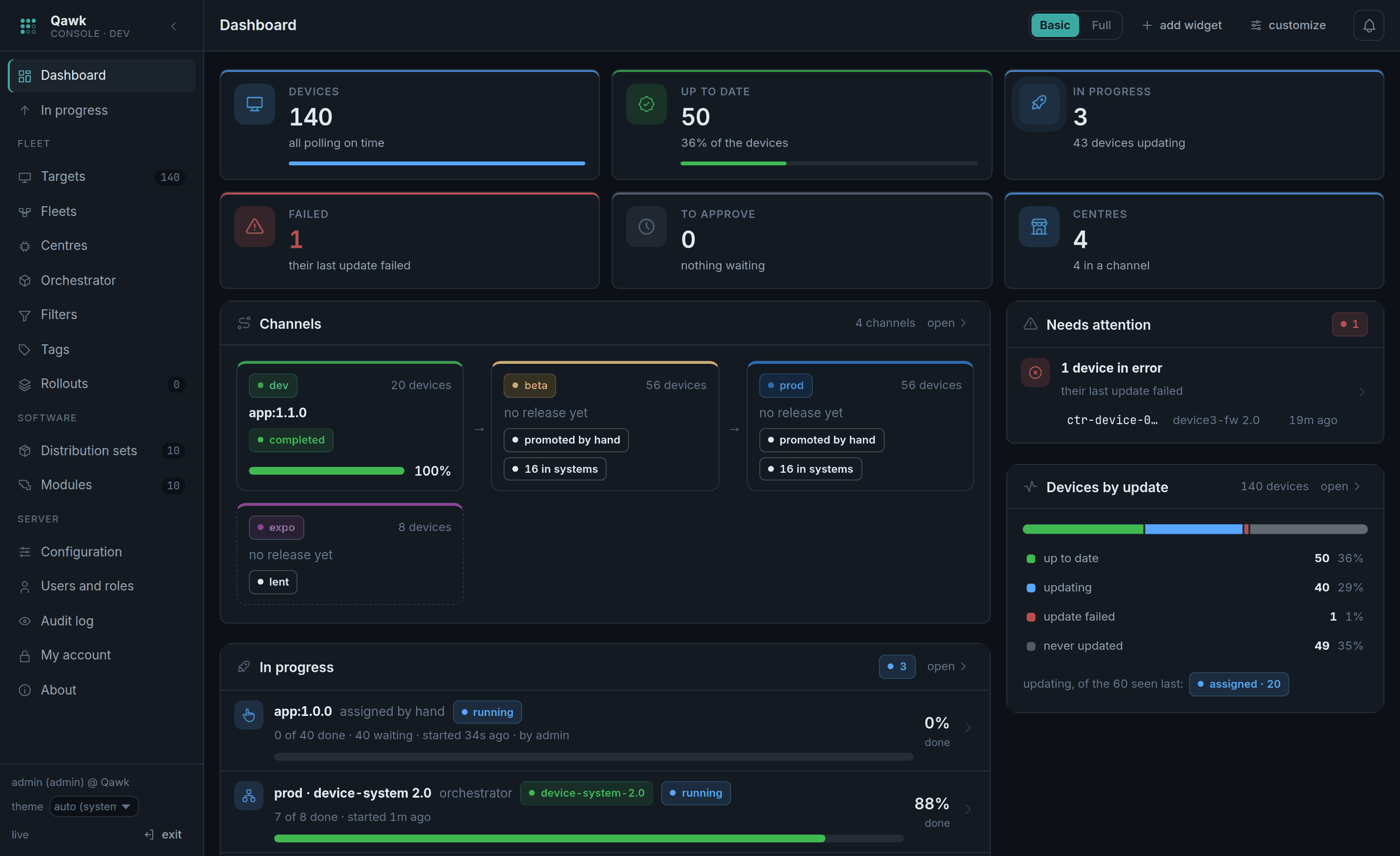Click the Needs attention count badge
The width and height of the screenshot is (1400, 856).
coord(1349,324)
